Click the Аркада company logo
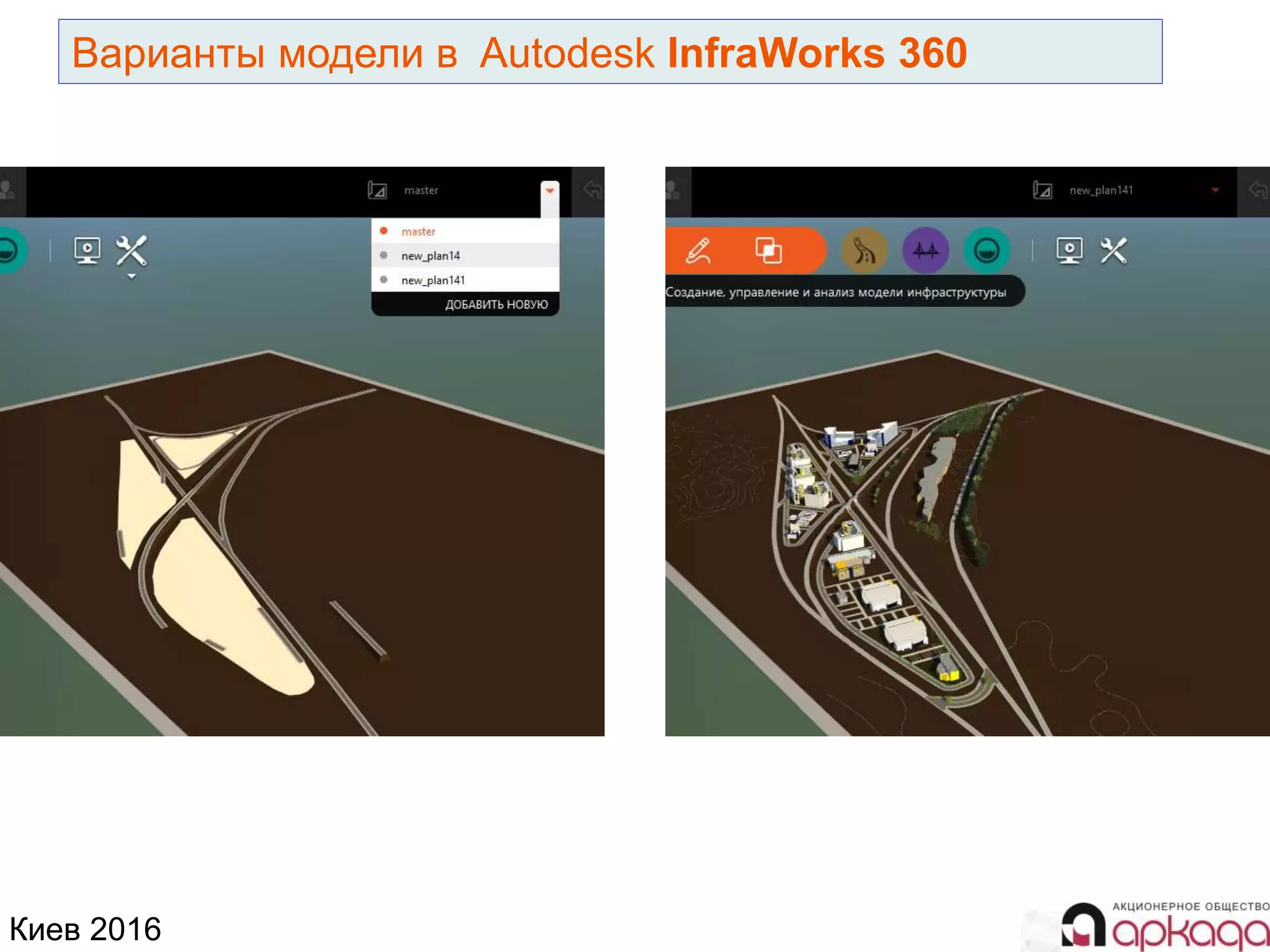The image size is (1270, 952). (x=1165, y=925)
